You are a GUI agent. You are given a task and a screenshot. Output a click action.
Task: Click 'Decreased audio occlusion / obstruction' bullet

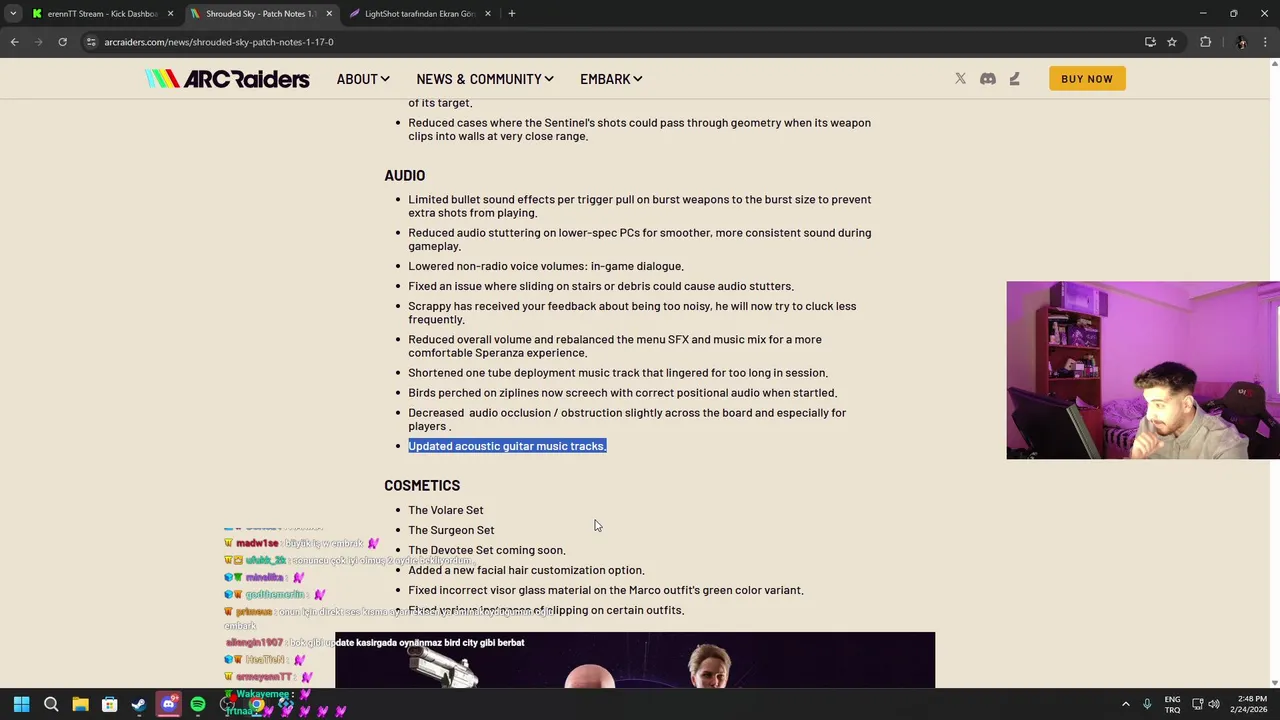point(627,419)
